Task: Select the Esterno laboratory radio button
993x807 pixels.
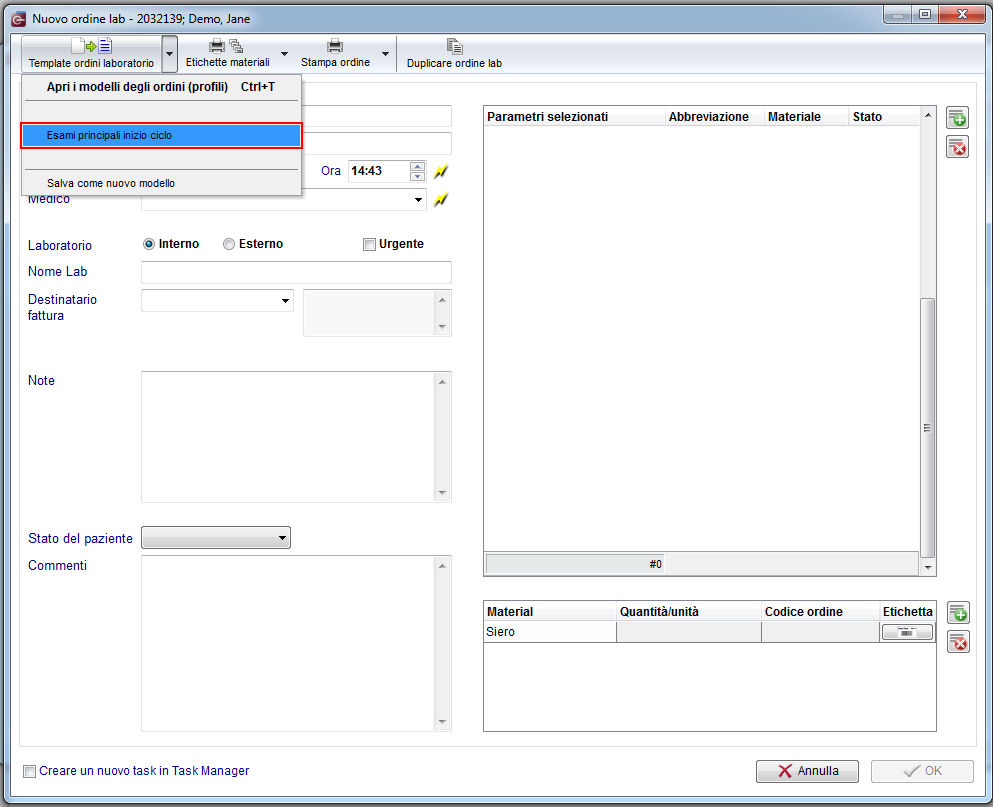Action: [229, 244]
